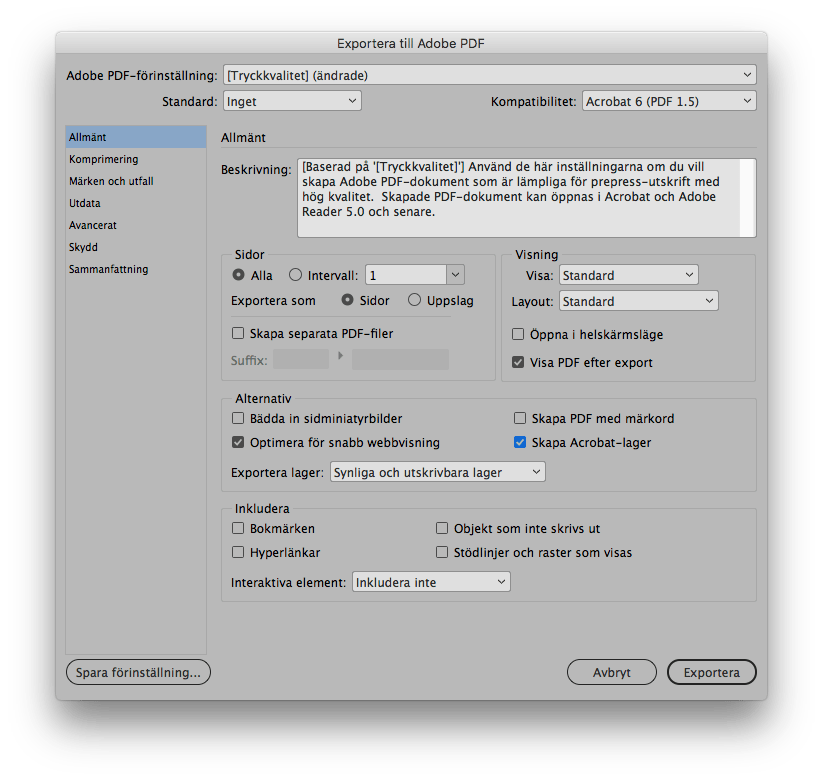Open the Skydd section
This screenshot has height=780, width=823.
point(136,247)
